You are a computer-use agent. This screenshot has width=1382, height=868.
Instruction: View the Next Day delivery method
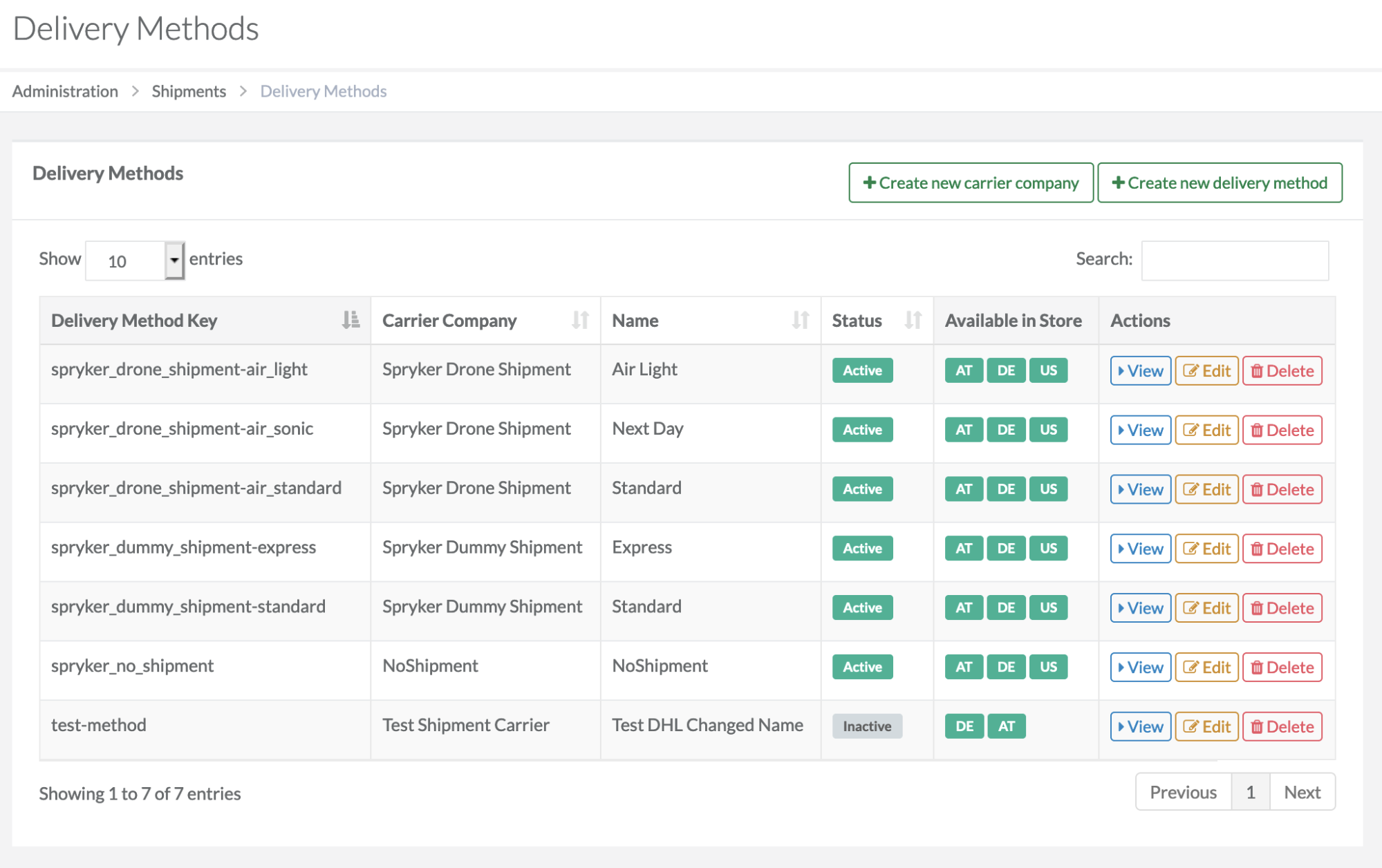(x=1141, y=430)
